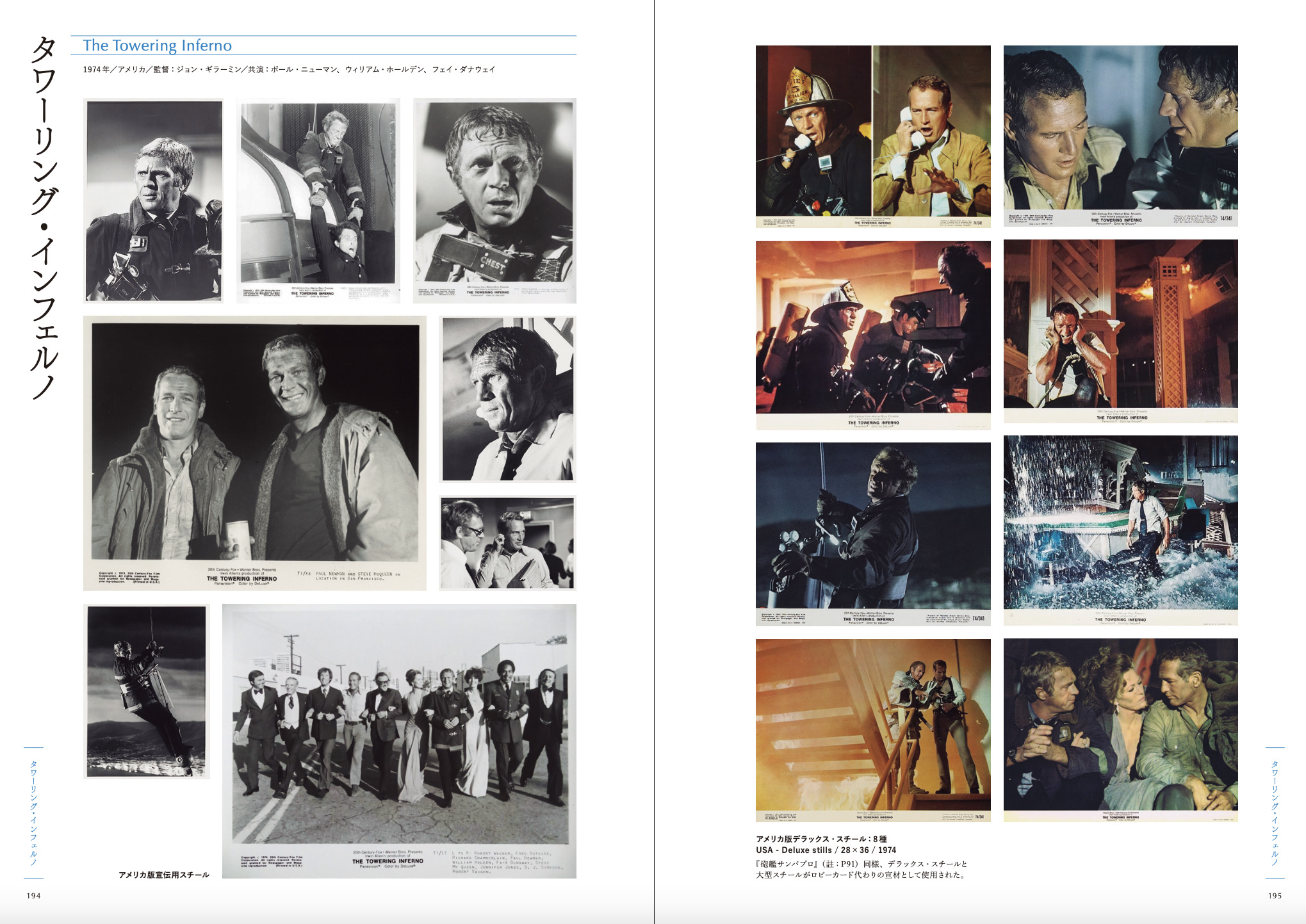Select the photo of a man hanging from a rope
The image size is (1306, 924).
point(147,692)
